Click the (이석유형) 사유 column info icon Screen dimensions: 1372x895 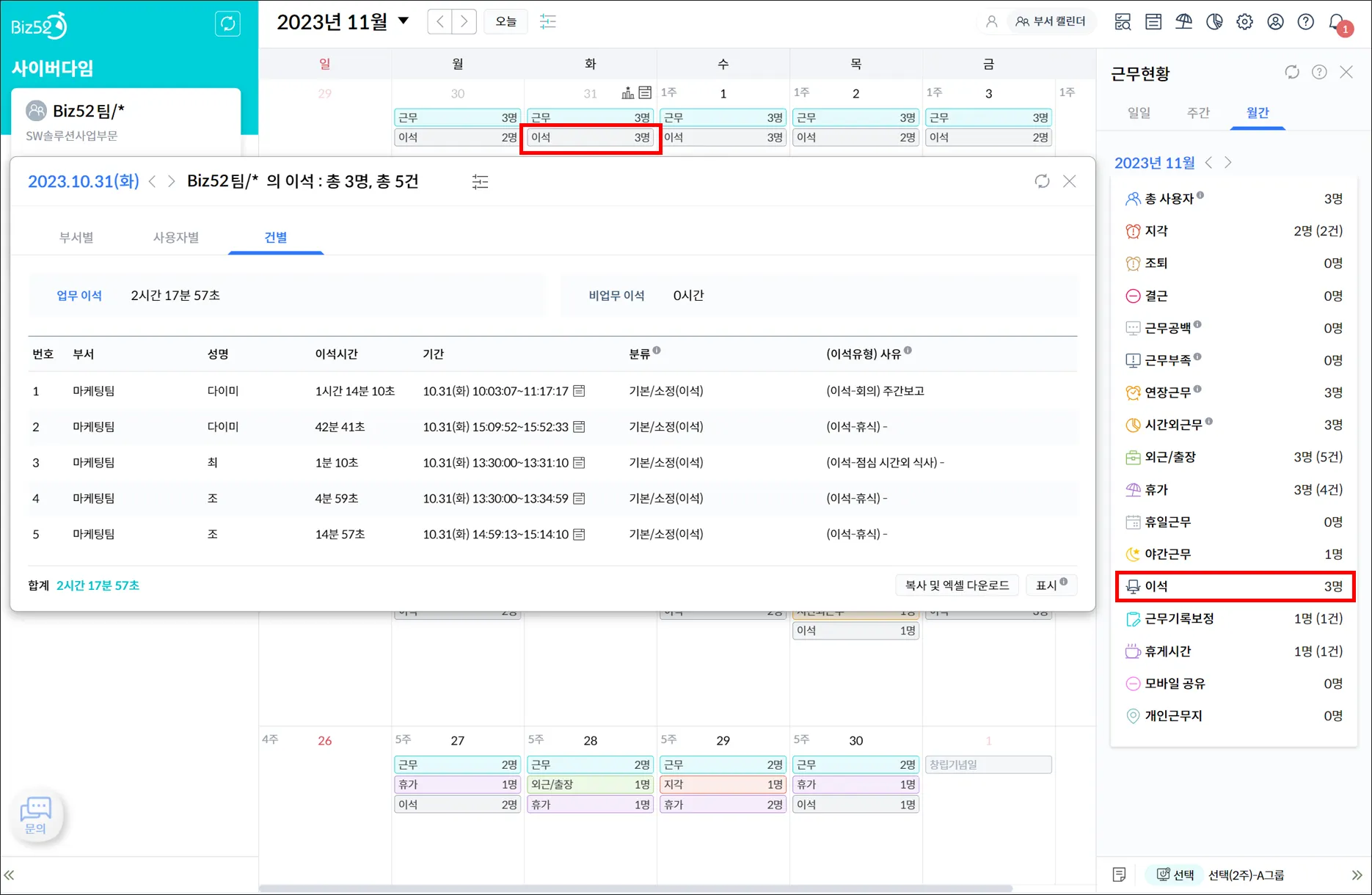pyautogui.click(x=908, y=351)
